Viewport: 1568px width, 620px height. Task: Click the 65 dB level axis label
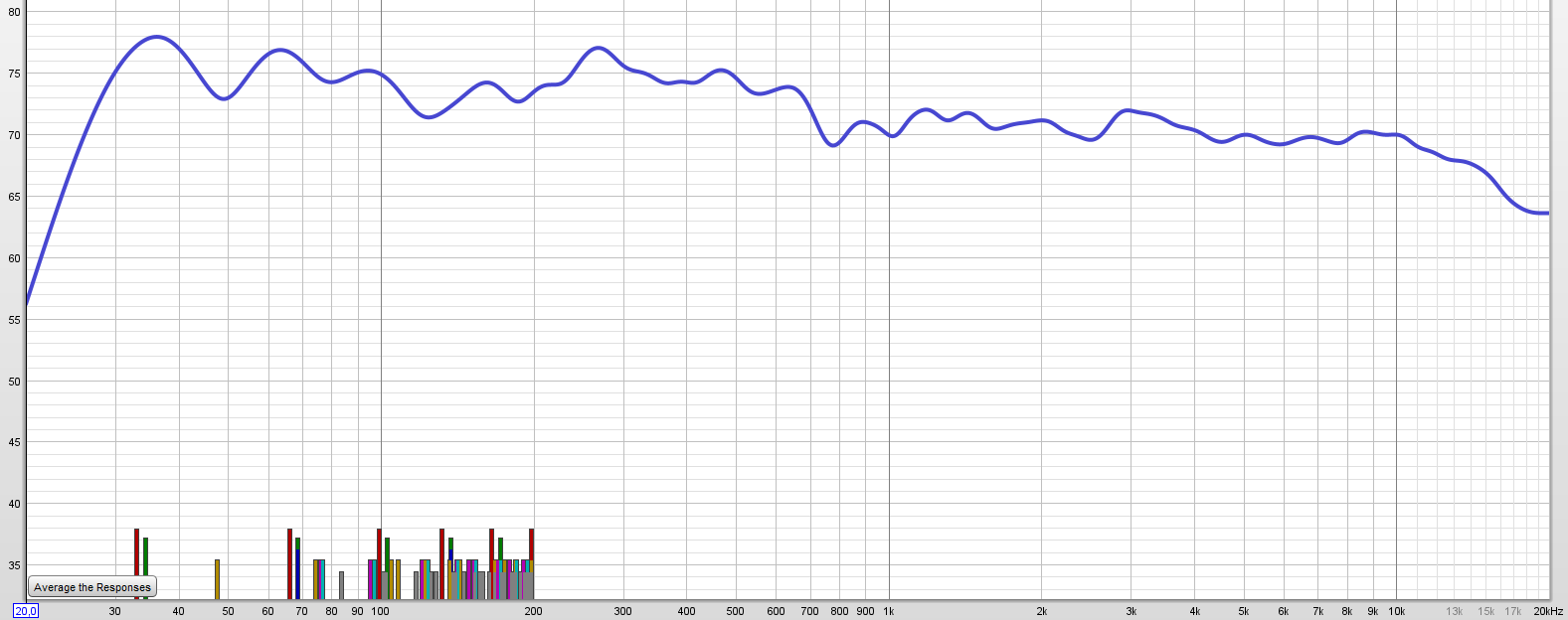14,197
